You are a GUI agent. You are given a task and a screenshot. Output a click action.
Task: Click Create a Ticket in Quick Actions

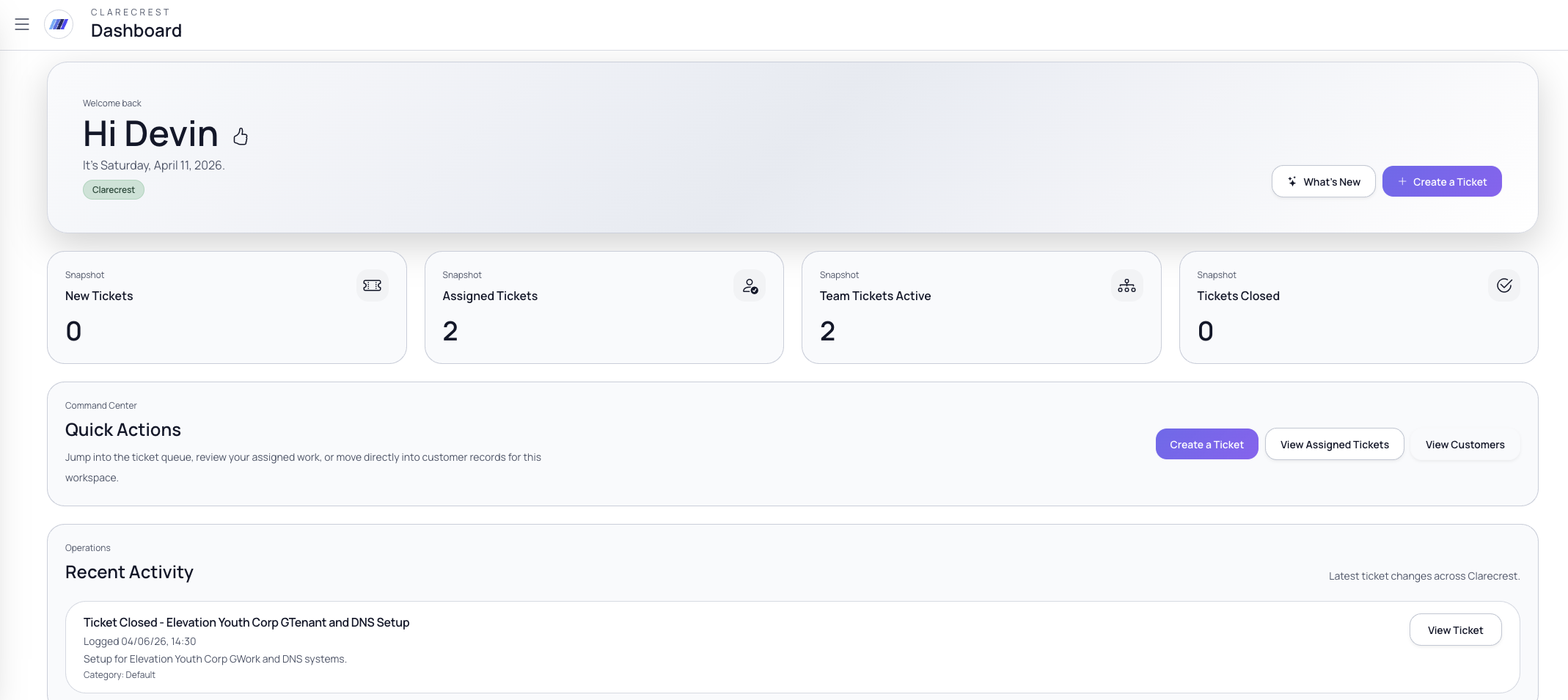(1206, 445)
